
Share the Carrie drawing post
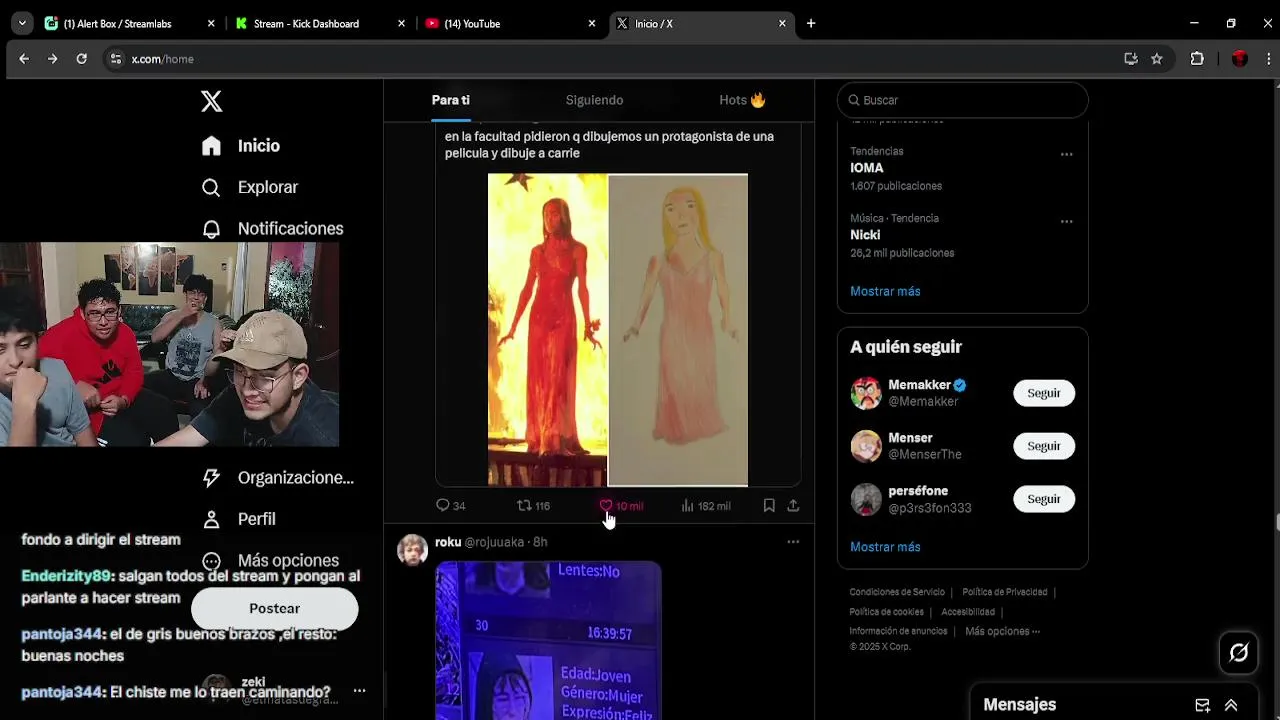793,506
